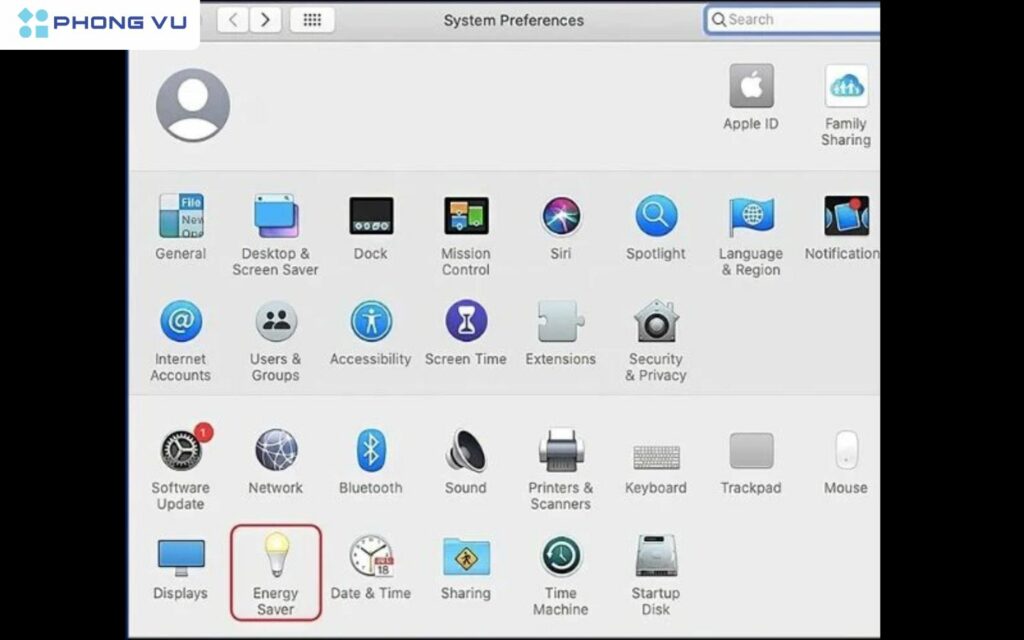Image resolution: width=1024 pixels, height=640 pixels.
Task: Open Time Machine preferences
Action: click(x=561, y=557)
